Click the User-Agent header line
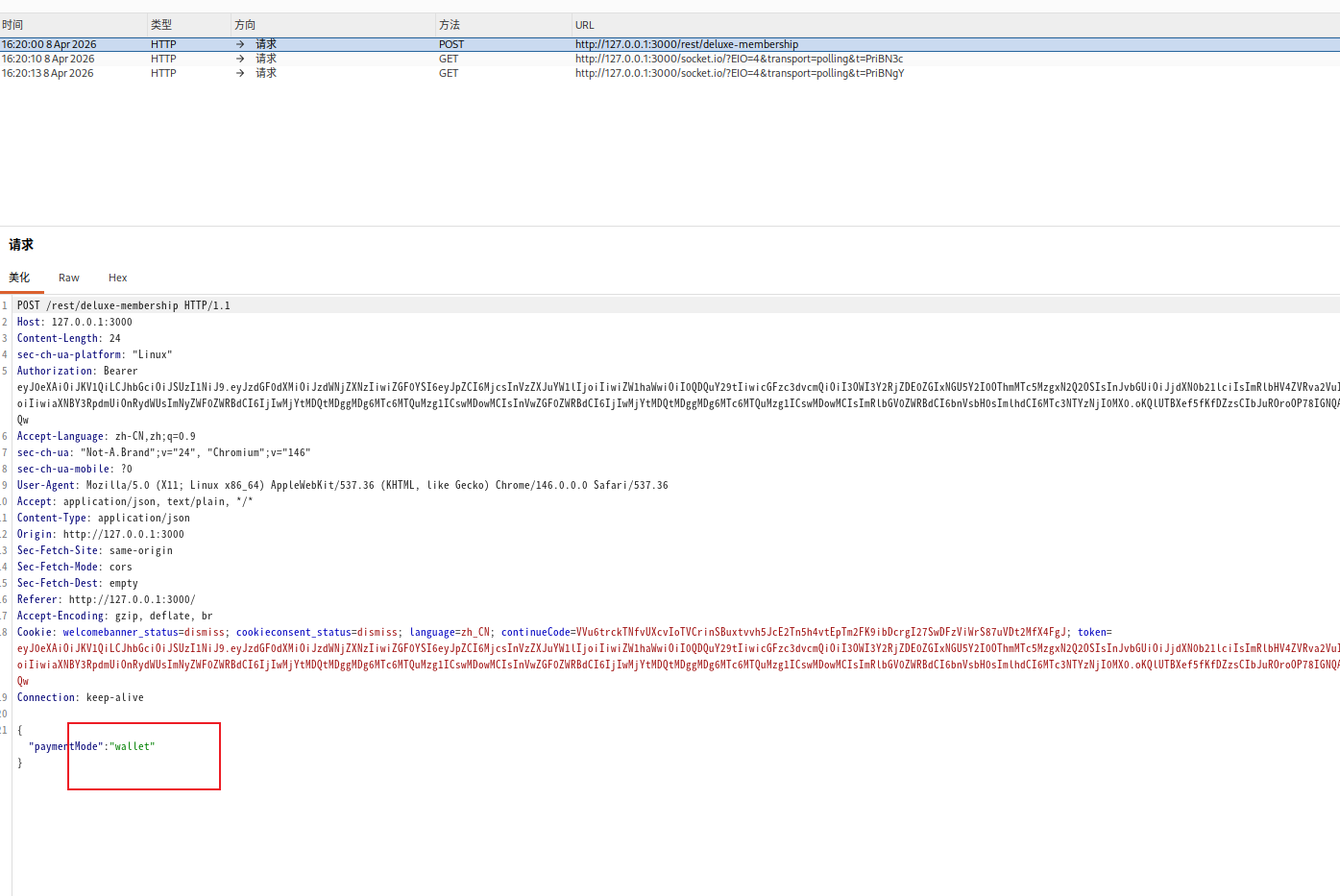 [343, 485]
